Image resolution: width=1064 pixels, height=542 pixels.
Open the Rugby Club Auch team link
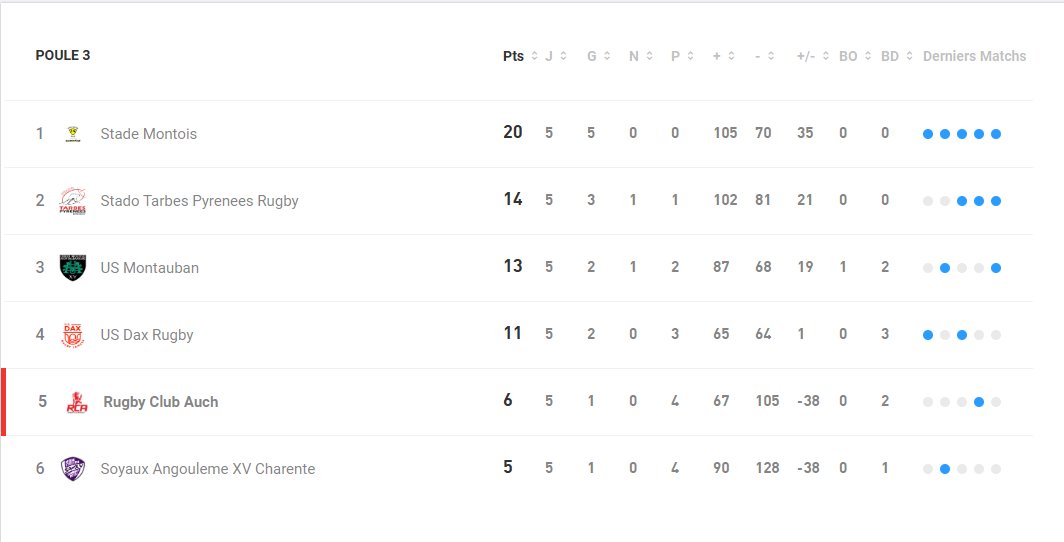[x=161, y=402]
